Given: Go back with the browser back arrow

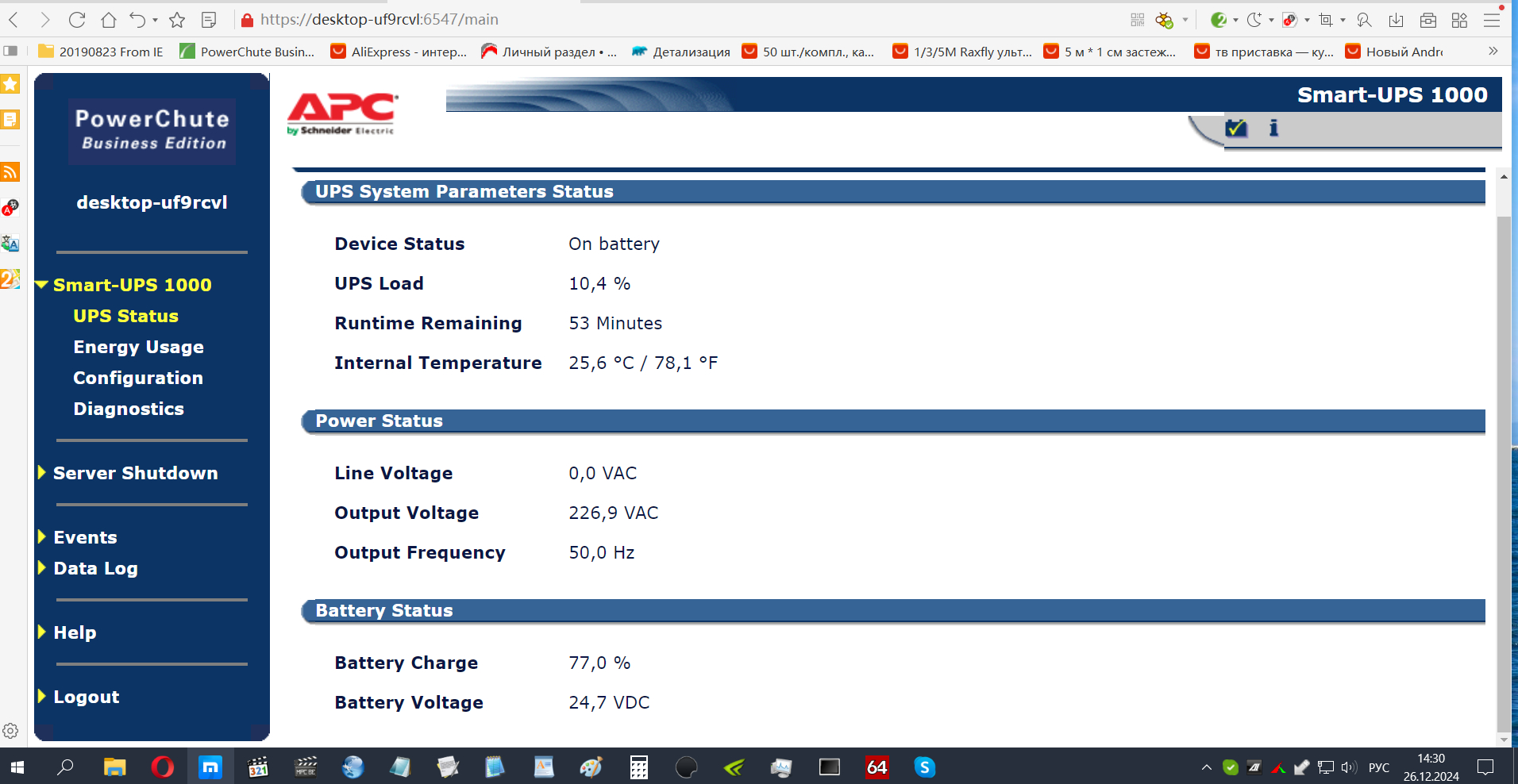Looking at the screenshot, I should tap(13, 20).
